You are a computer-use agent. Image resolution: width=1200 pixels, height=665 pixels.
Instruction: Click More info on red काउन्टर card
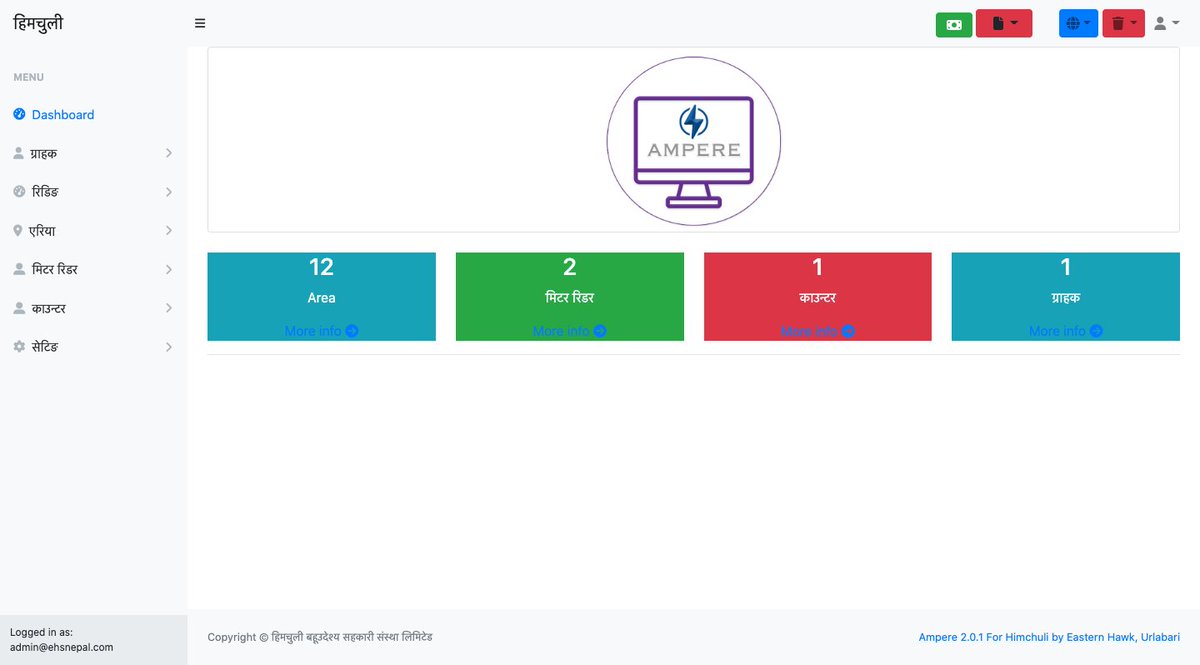point(817,331)
